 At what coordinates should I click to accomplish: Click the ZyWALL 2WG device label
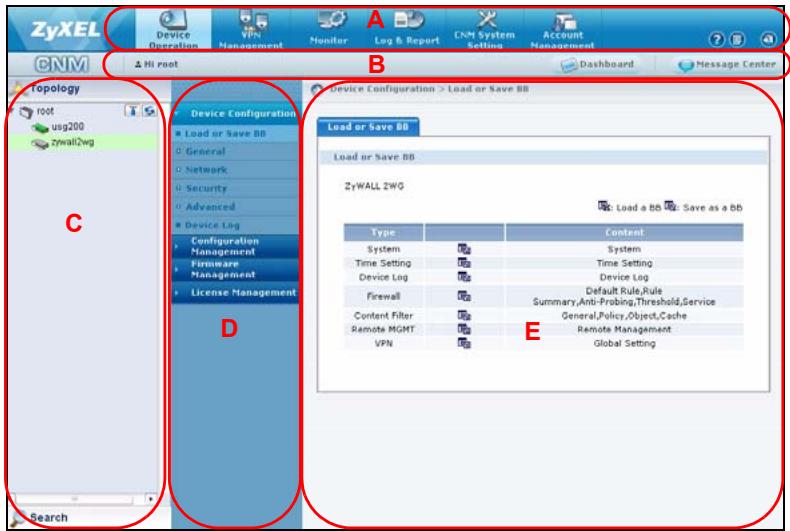374,186
